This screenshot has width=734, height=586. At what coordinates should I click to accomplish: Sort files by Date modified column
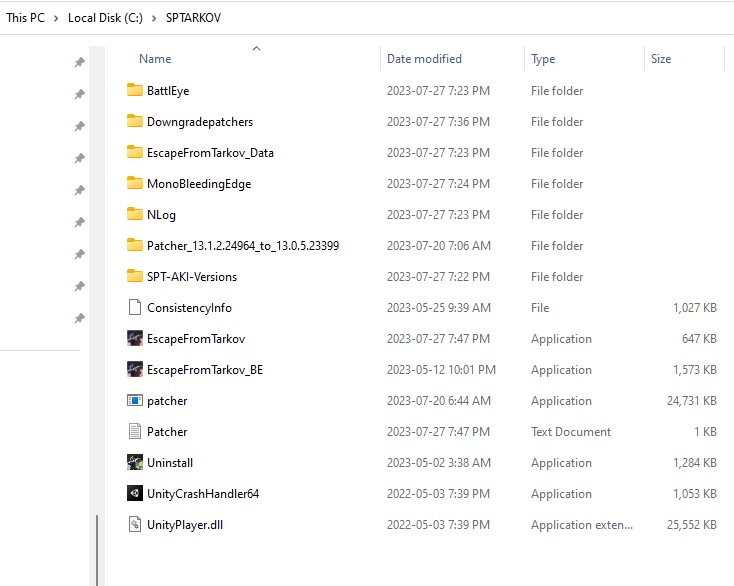[424, 59]
